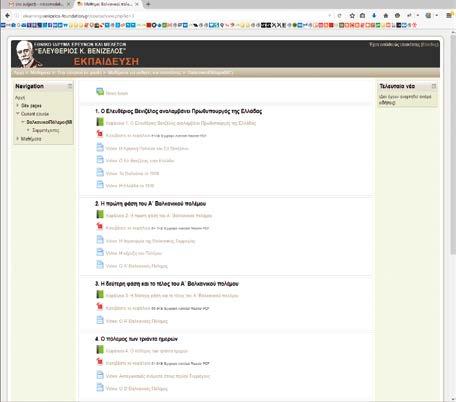The image size is (456, 402).
Task: Click red PDF icon in section 1
Action: [x=100, y=134]
